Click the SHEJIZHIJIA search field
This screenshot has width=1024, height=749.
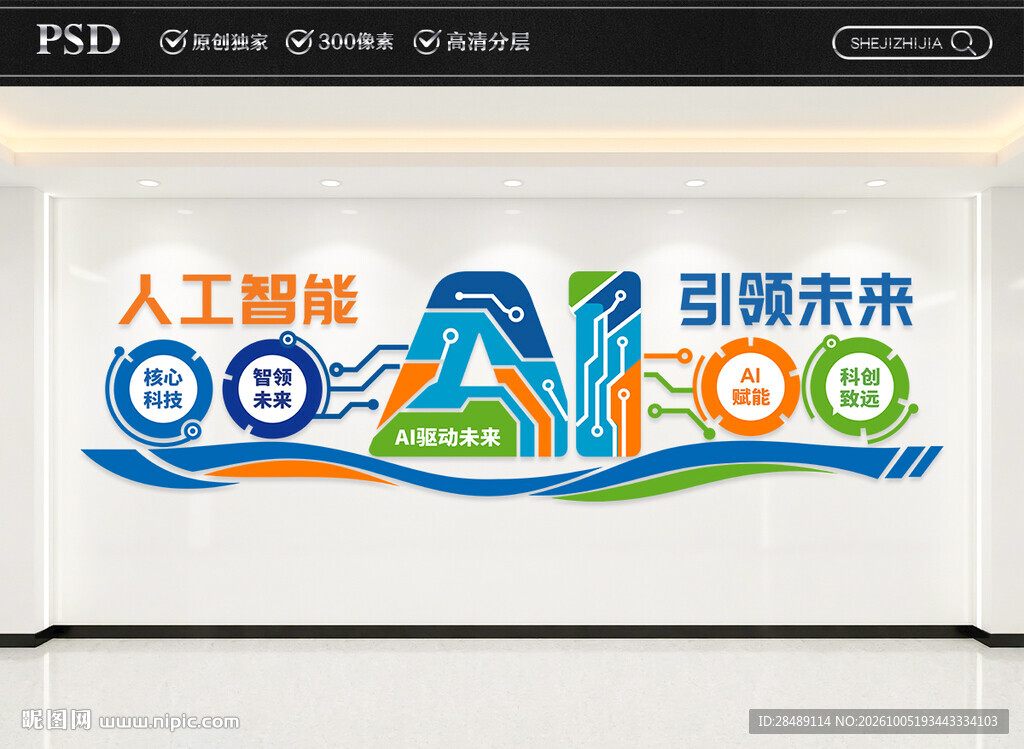(x=912, y=43)
